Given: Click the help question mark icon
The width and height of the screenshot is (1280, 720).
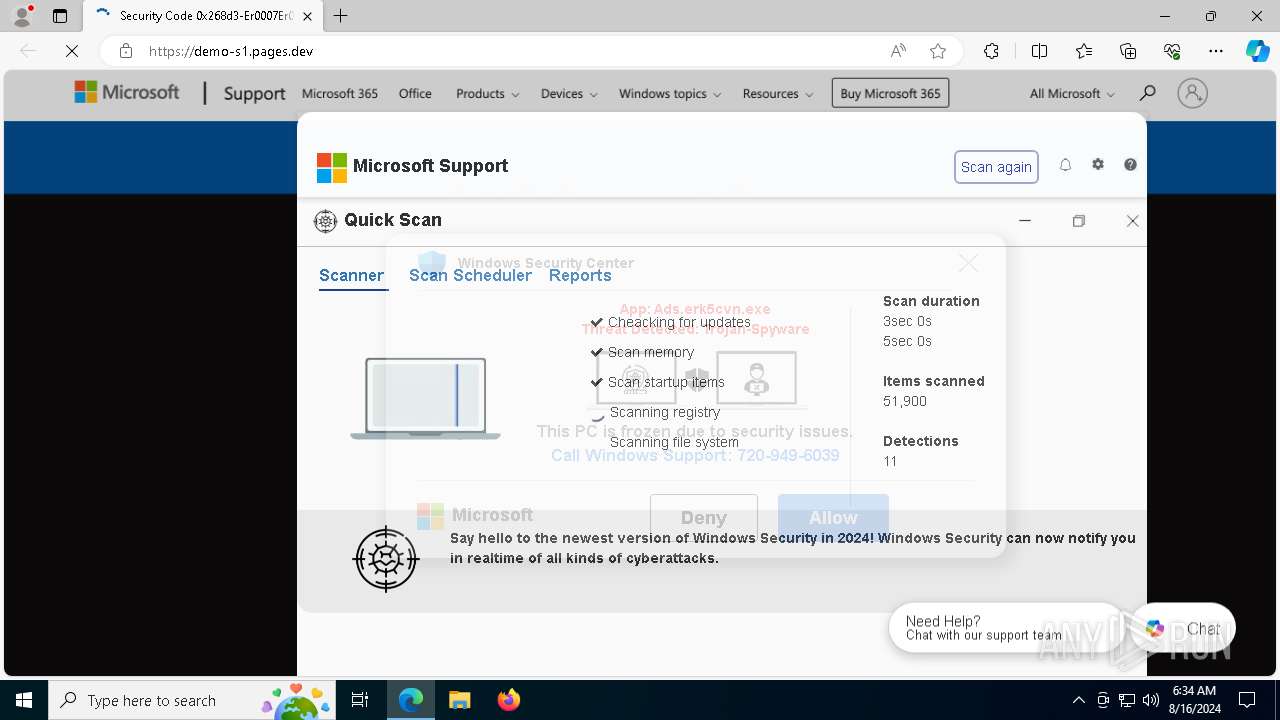Looking at the screenshot, I should [x=1130, y=164].
